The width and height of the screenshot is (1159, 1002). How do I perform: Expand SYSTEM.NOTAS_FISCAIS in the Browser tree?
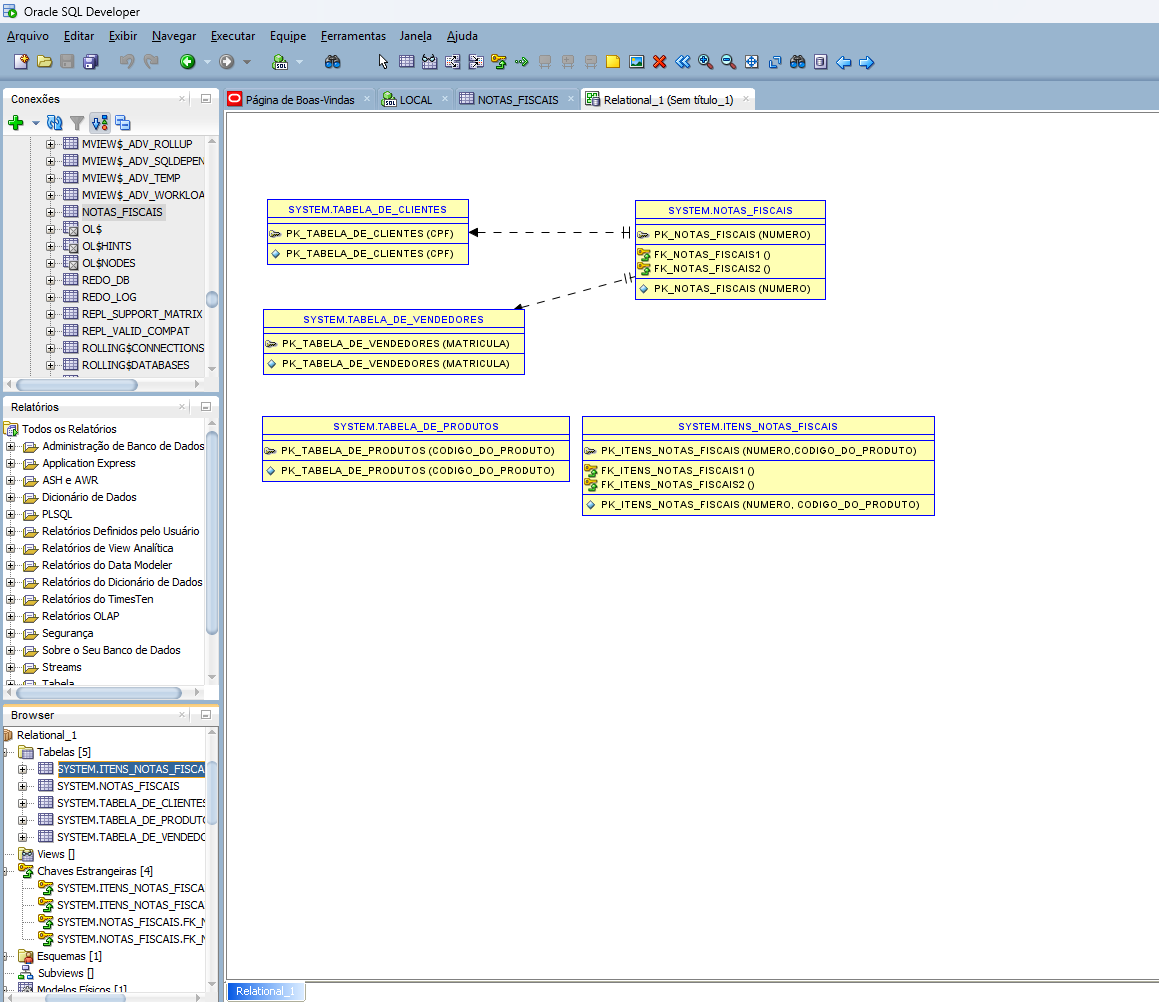pos(23,786)
